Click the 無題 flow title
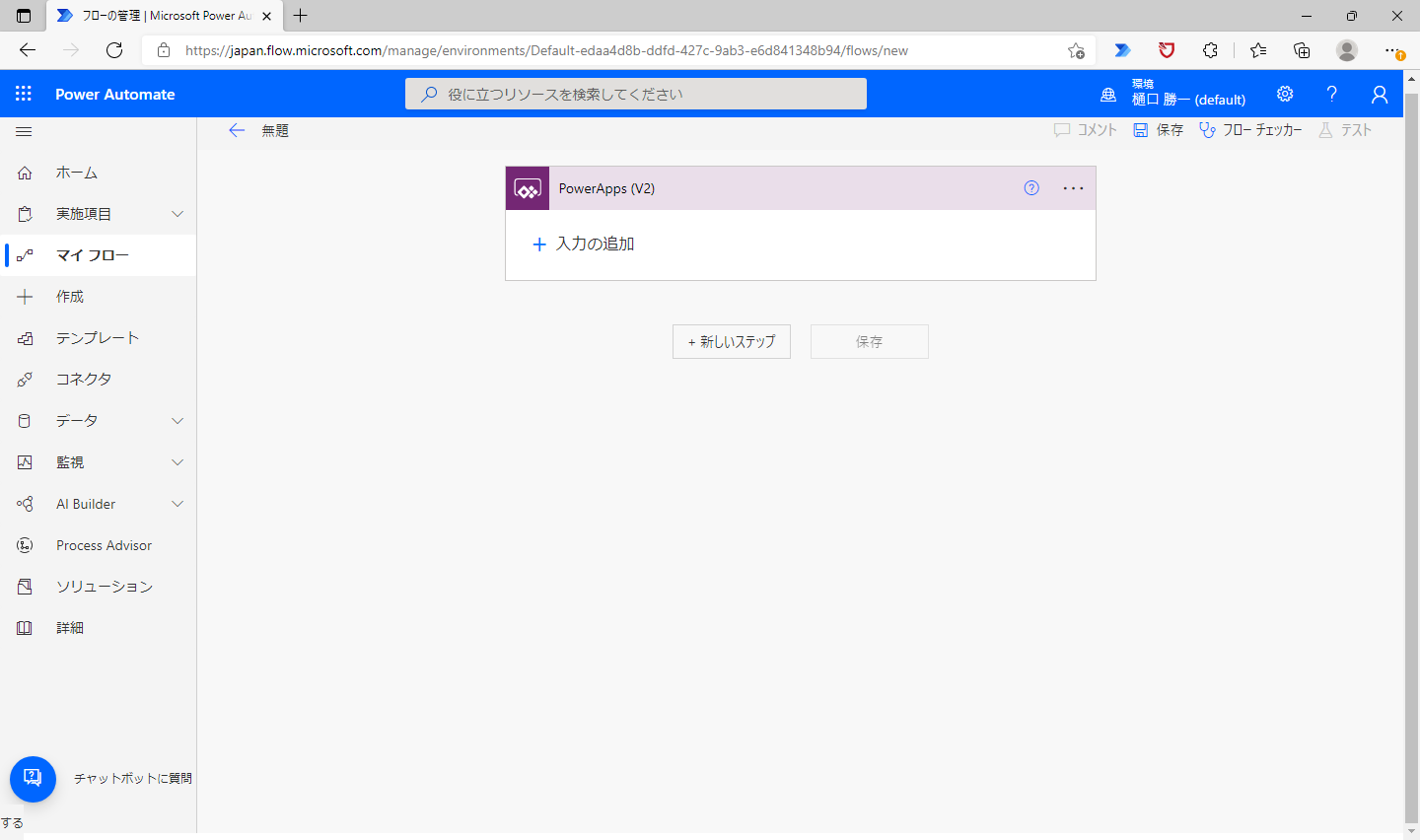 pos(275,130)
